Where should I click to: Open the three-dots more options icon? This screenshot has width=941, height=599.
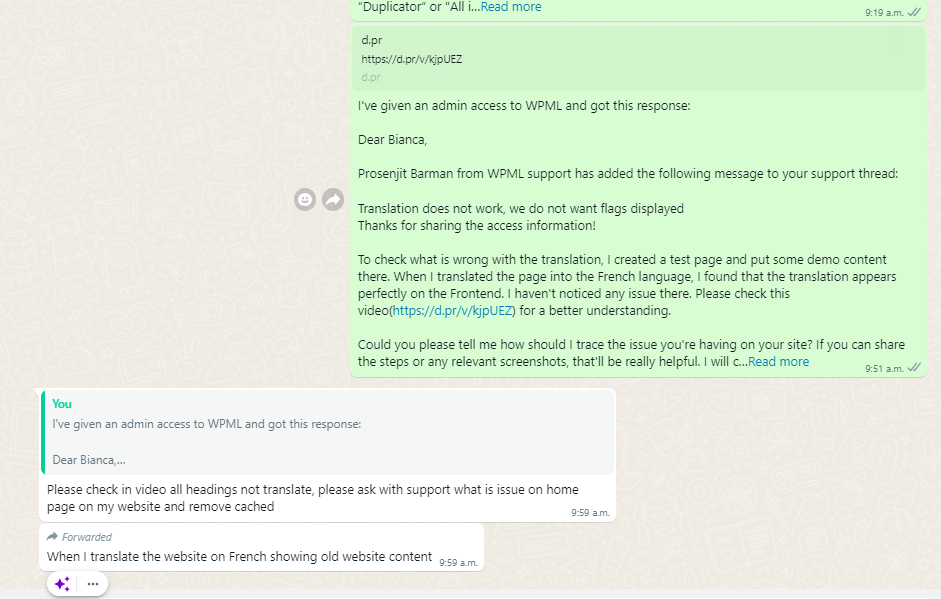92,583
